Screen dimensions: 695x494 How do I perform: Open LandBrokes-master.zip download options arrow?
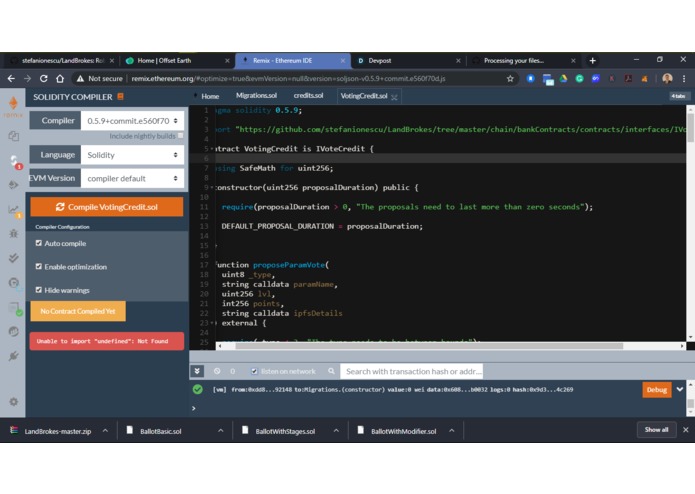pos(105,431)
